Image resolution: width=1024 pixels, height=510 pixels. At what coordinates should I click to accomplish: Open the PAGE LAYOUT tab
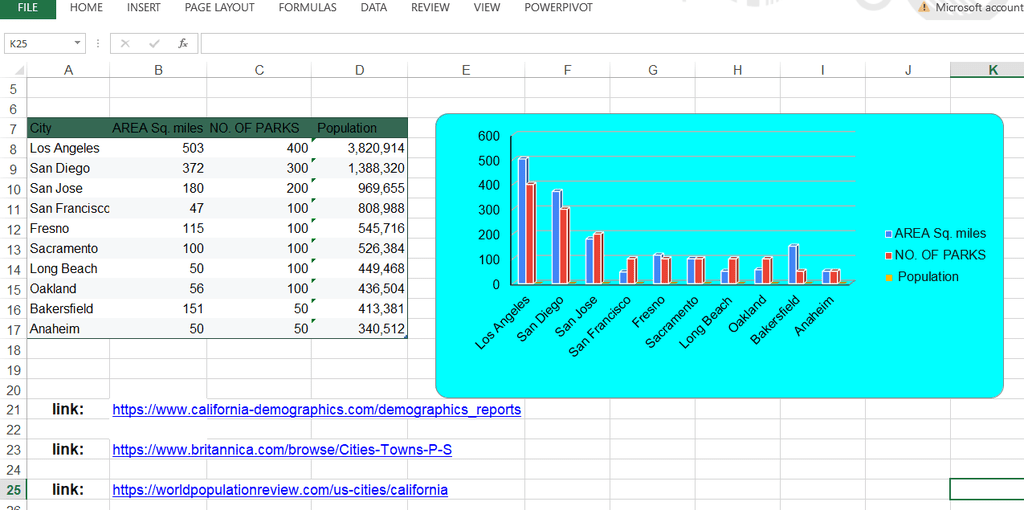tap(219, 7)
